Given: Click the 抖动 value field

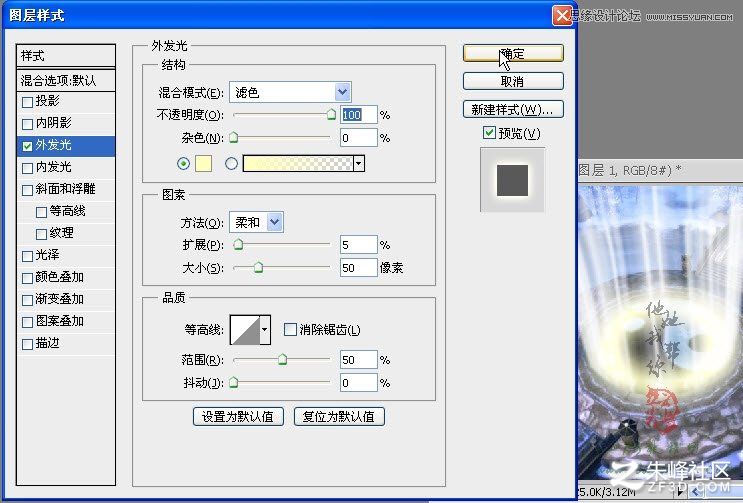Looking at the screenshot, I should (x=359, y=383).
